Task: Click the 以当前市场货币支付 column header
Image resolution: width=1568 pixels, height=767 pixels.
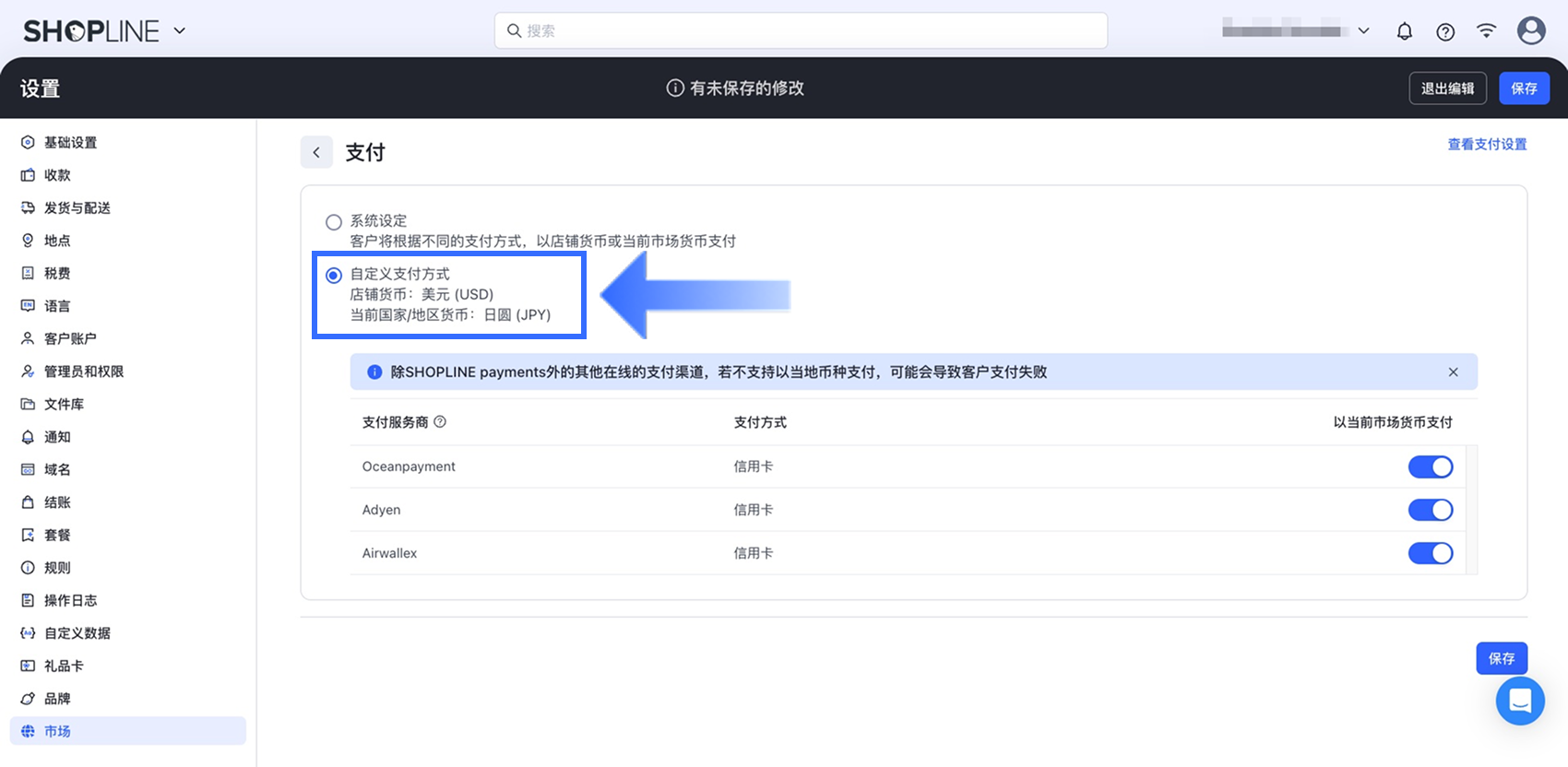Action: [1393, 422]
